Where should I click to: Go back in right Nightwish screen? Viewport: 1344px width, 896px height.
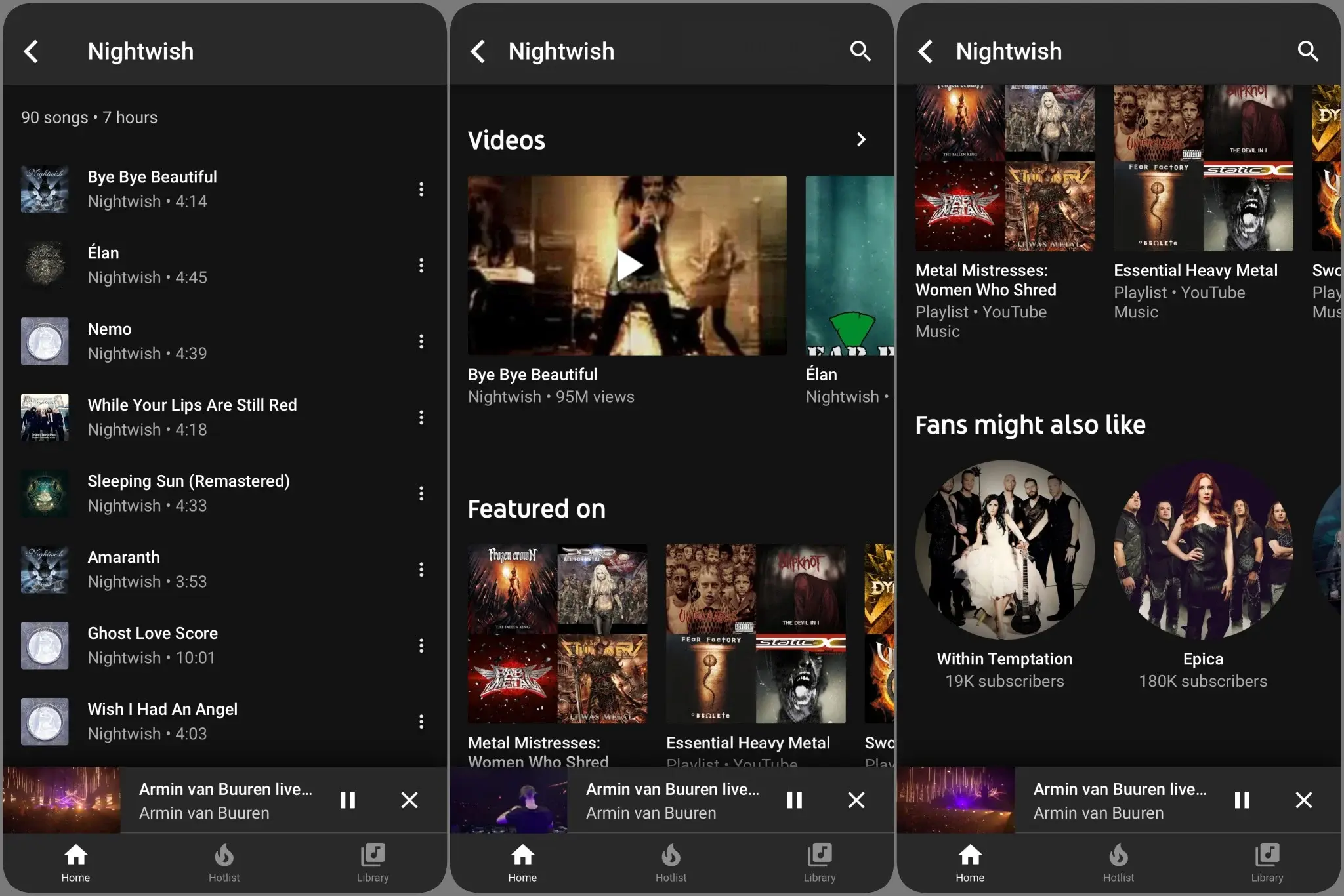(925, 51)
